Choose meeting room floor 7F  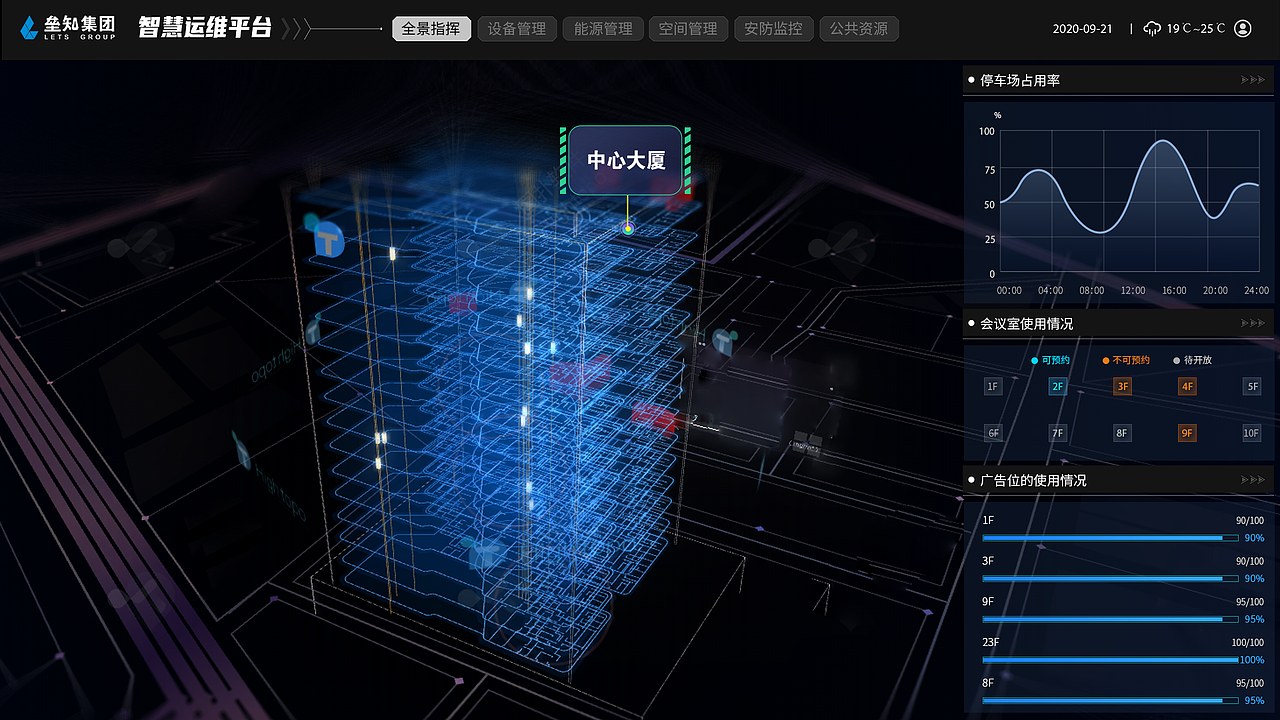[x=1058, y=433]
